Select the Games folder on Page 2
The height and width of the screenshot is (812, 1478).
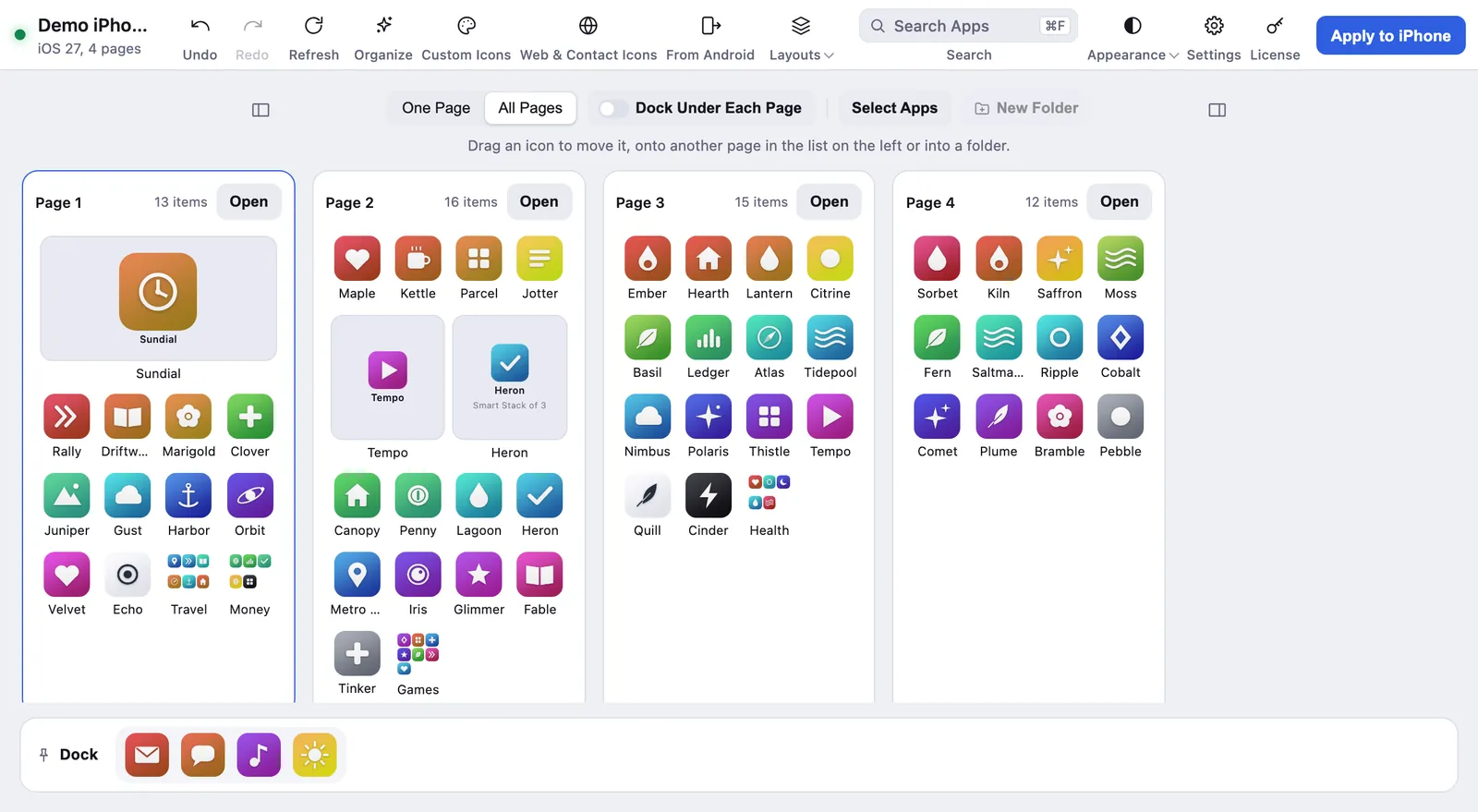418,653
